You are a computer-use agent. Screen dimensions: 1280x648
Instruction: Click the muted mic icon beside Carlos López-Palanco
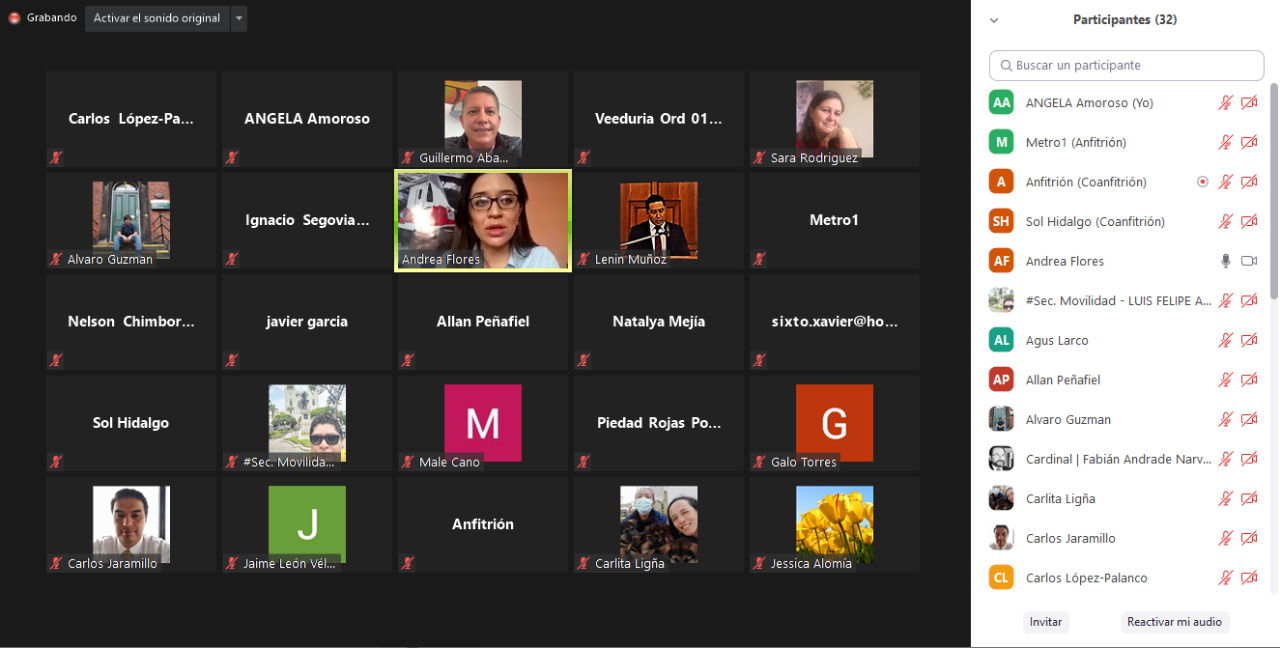click(1225, 578)
